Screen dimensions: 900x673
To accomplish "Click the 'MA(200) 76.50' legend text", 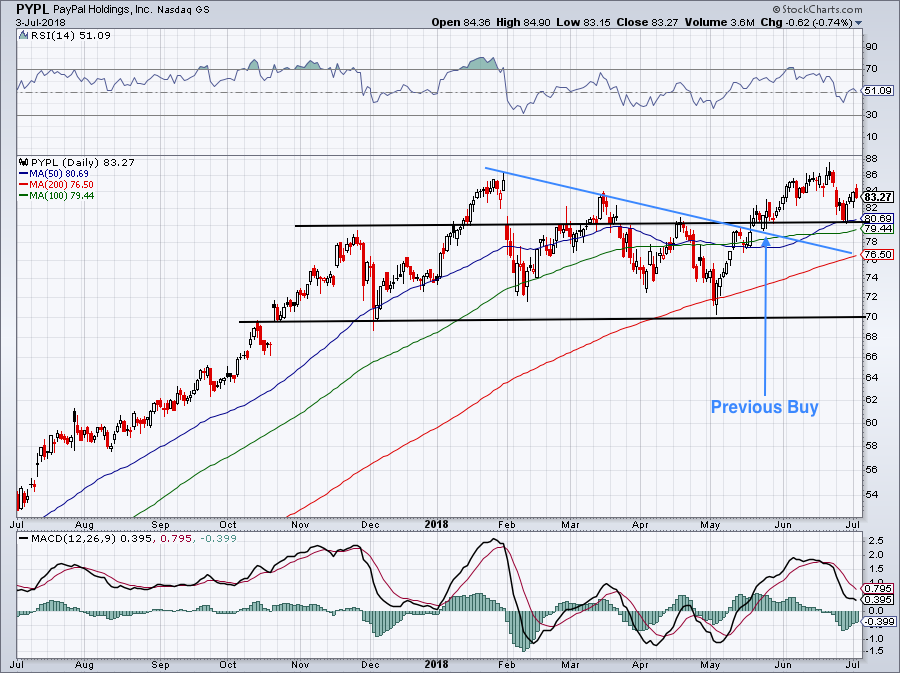I will pos(61,185).
